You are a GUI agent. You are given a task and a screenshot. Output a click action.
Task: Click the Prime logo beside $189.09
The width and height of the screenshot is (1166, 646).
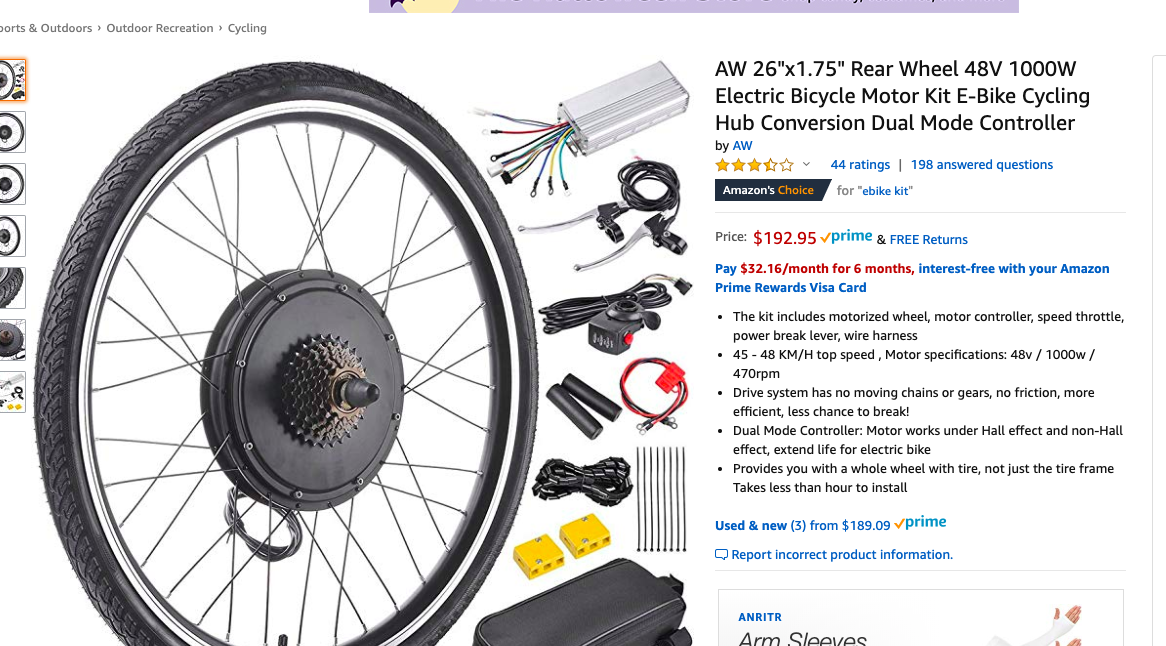pos(919,521)
